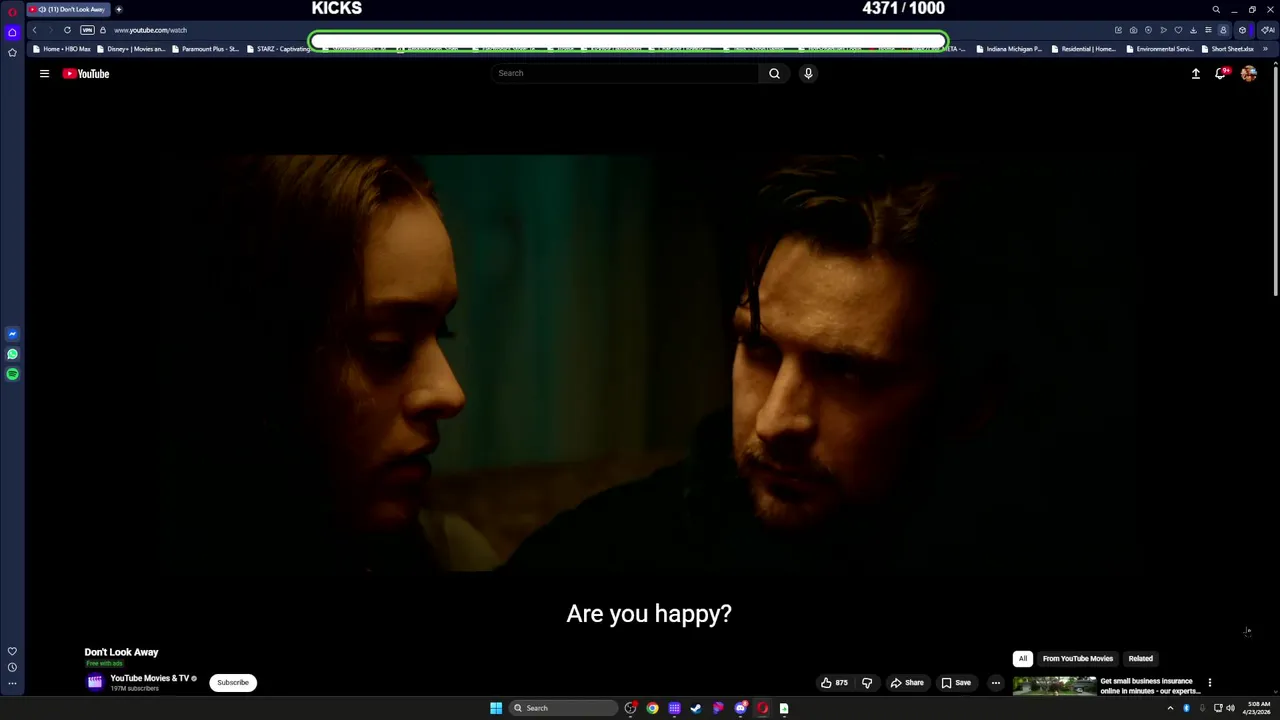
Task: Open Opera easy setup sliders icon
Action: [1208, 30]
